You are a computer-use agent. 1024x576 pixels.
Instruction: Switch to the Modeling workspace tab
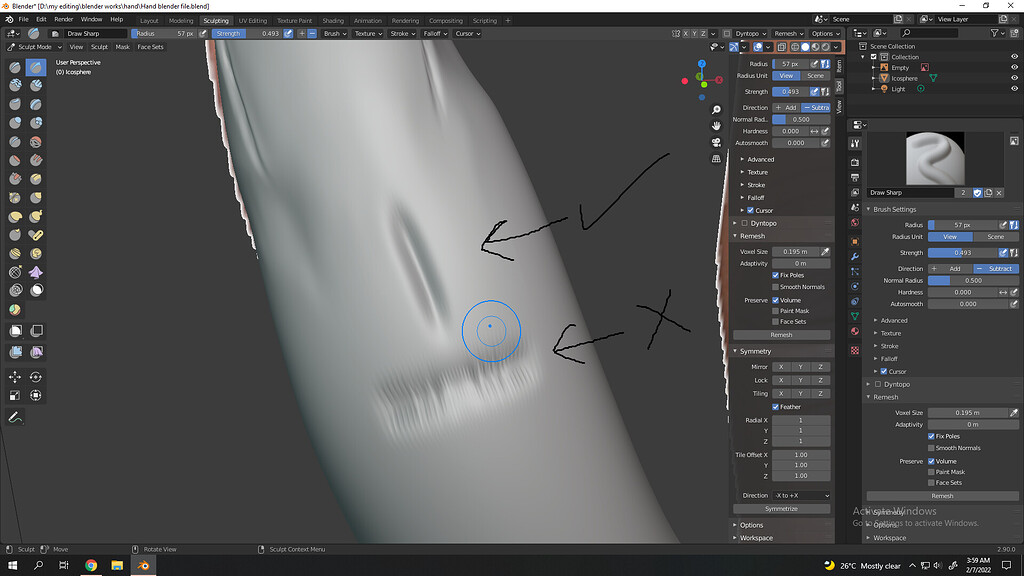click(181, 21)
